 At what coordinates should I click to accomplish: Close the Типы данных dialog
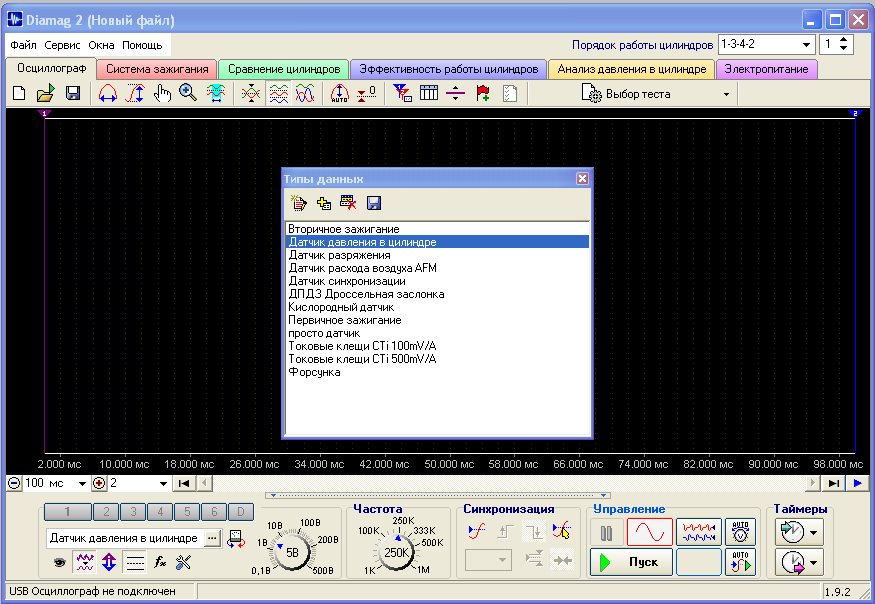pos(582,178)
